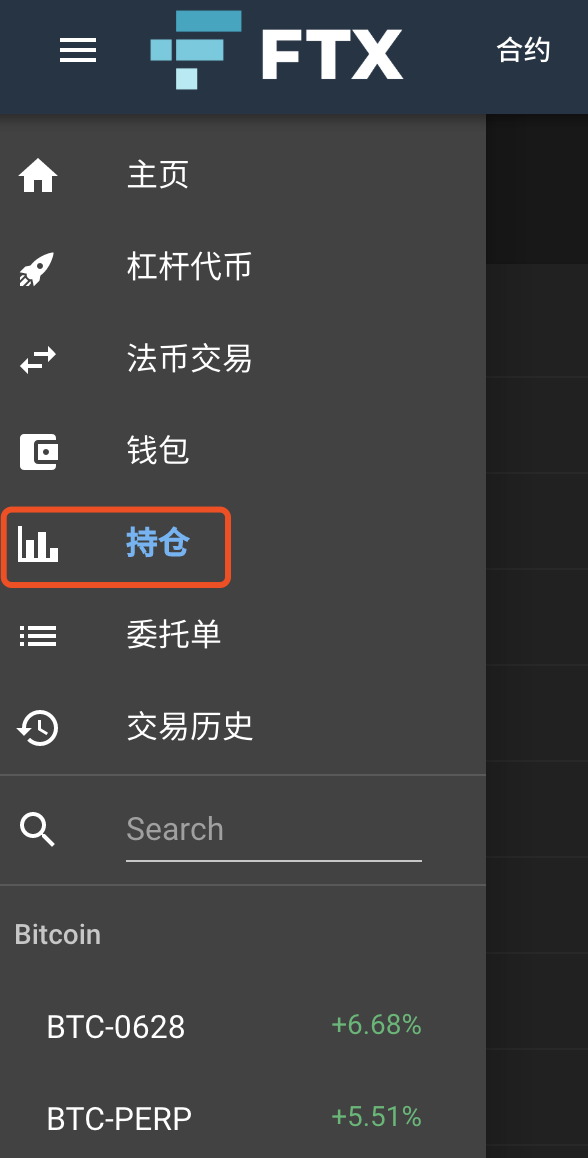Screen dimensions: 588x1158
Task: Click the bar chart positions icon
Action: 38,544
